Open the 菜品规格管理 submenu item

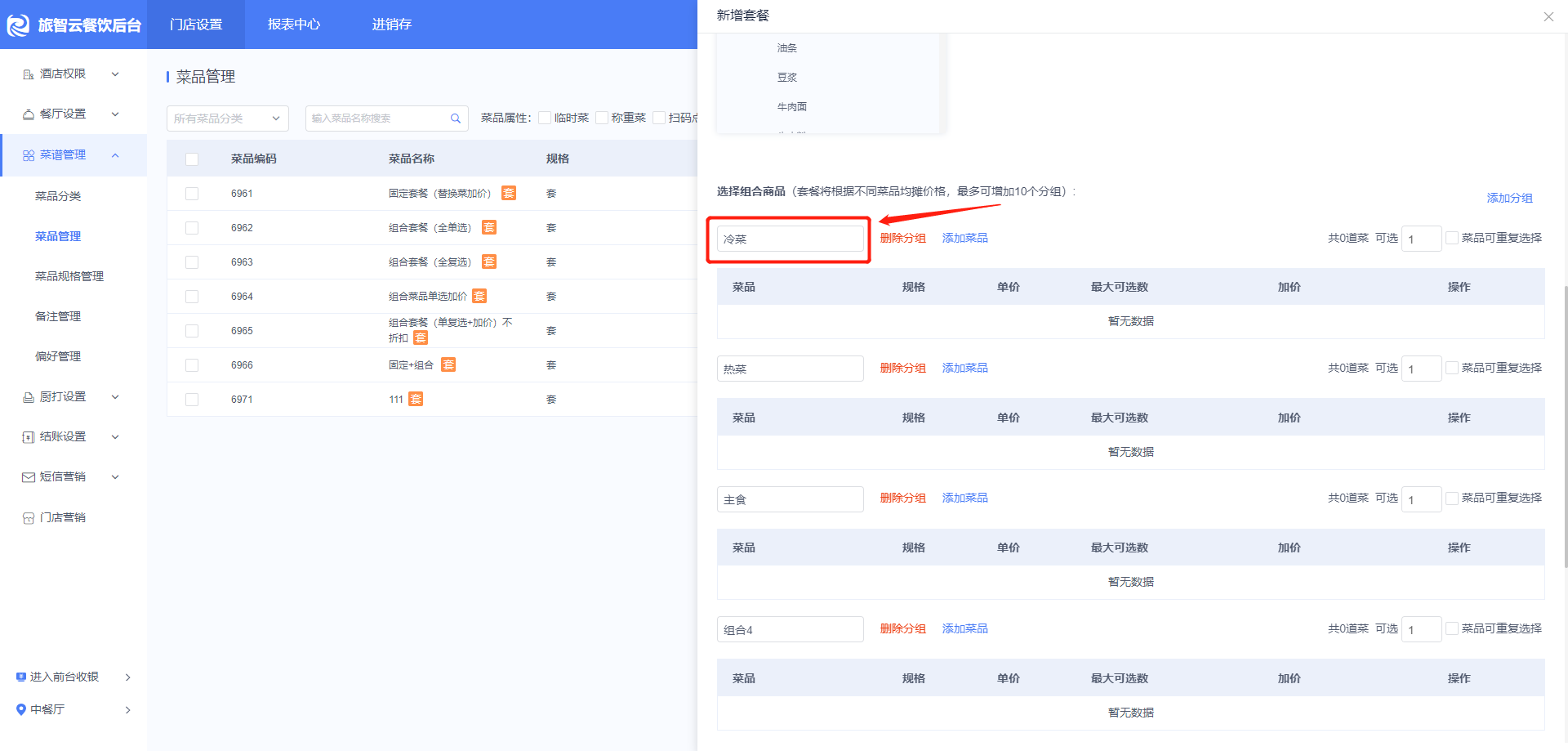click(69, 276)
